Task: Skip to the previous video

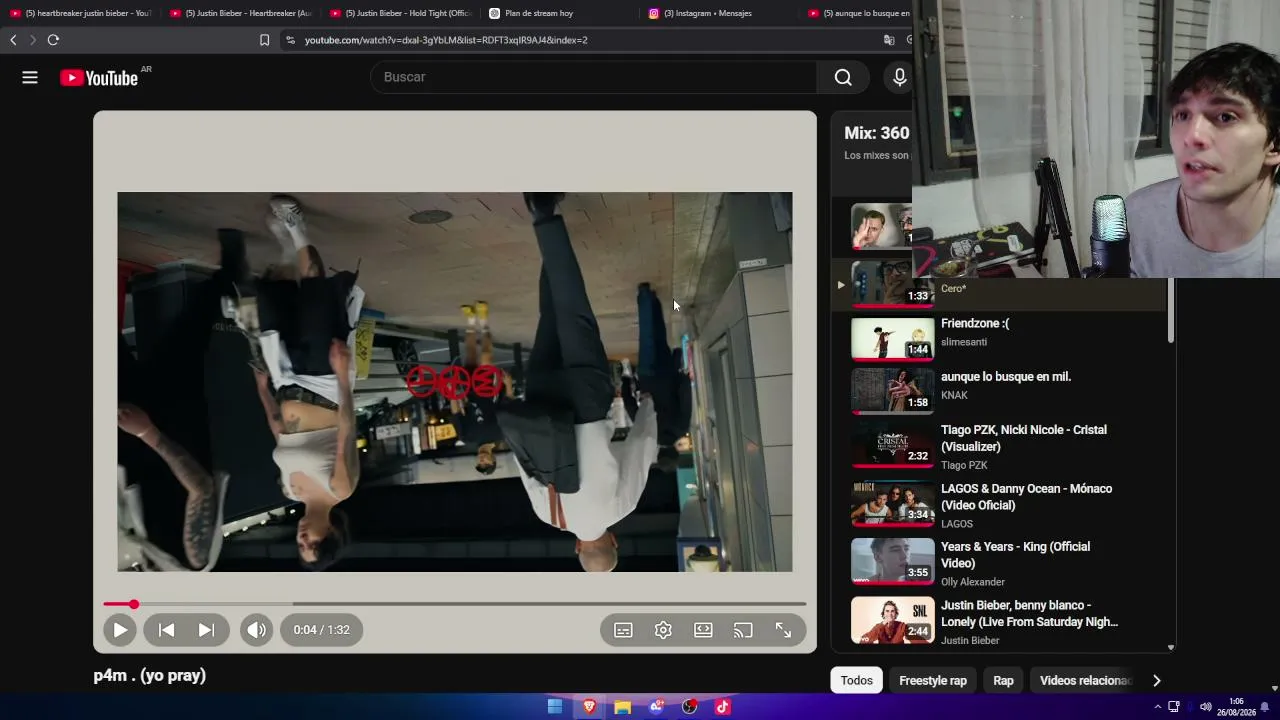Action: (167, 630)
